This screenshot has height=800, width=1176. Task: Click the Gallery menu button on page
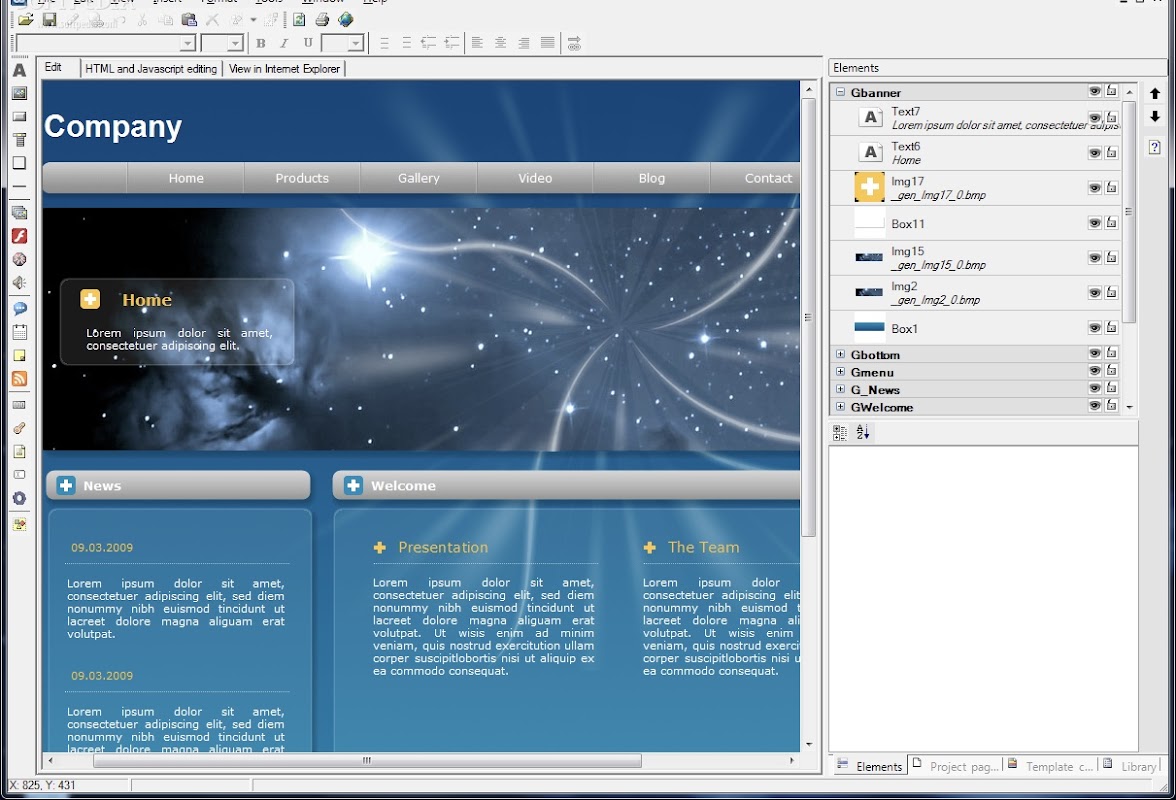coord(418,178)
